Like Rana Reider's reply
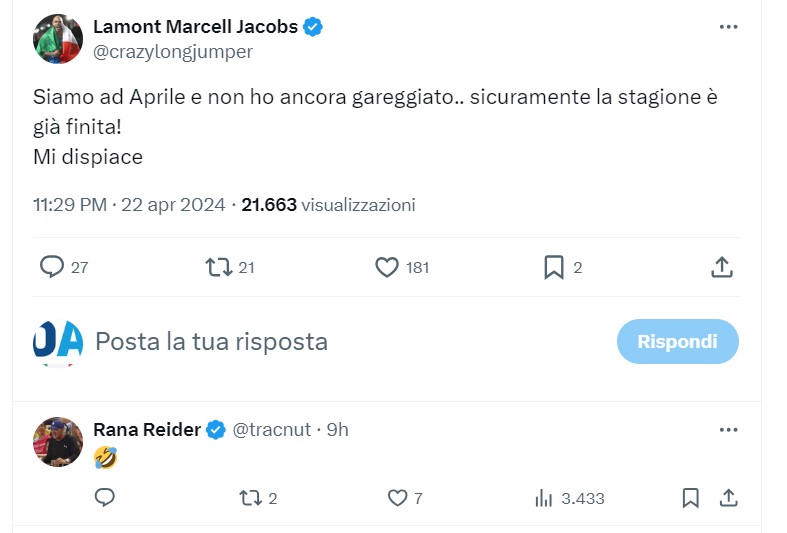787x533 pixels. coord(398,497)
